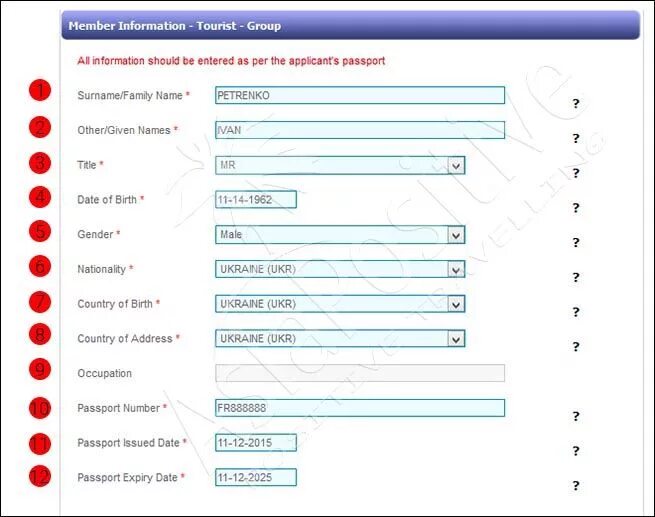Show help for Passport Expiry Date

click(576, 486)
